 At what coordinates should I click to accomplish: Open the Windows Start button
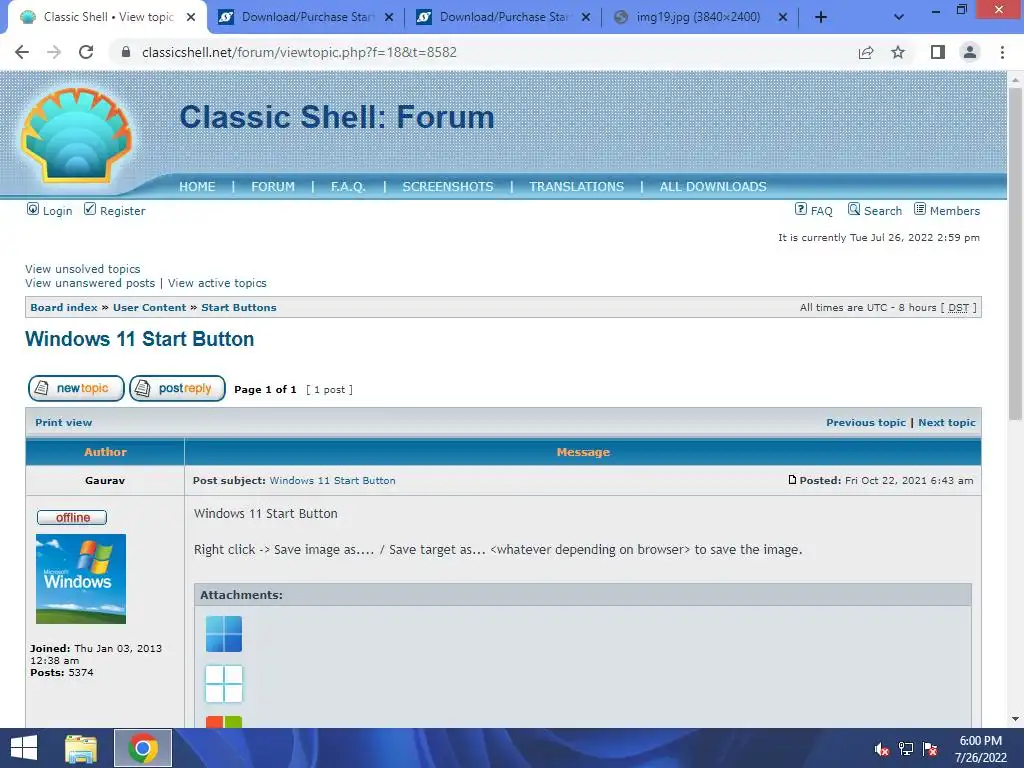pos(24,748)
